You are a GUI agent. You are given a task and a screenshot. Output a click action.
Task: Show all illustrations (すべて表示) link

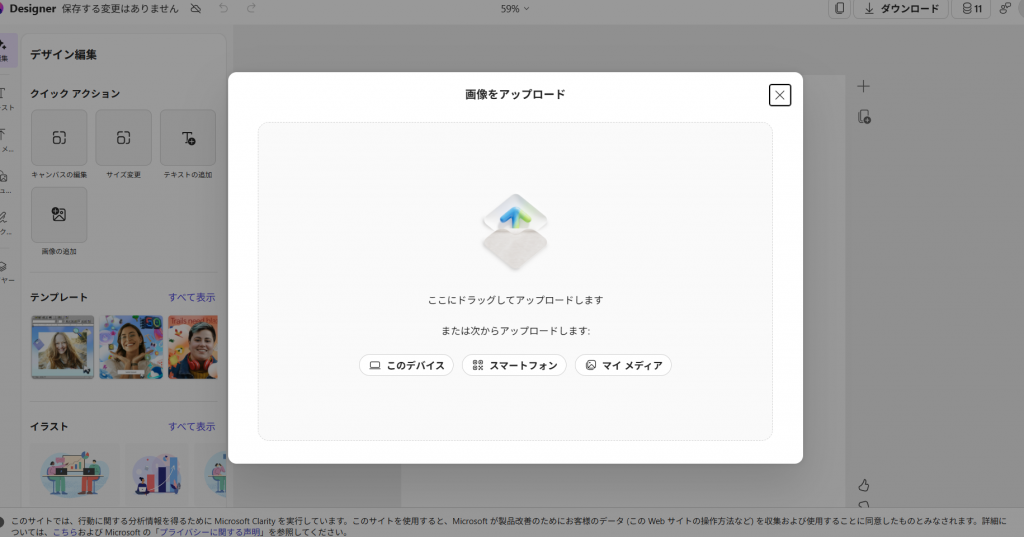tap(191, 427)
